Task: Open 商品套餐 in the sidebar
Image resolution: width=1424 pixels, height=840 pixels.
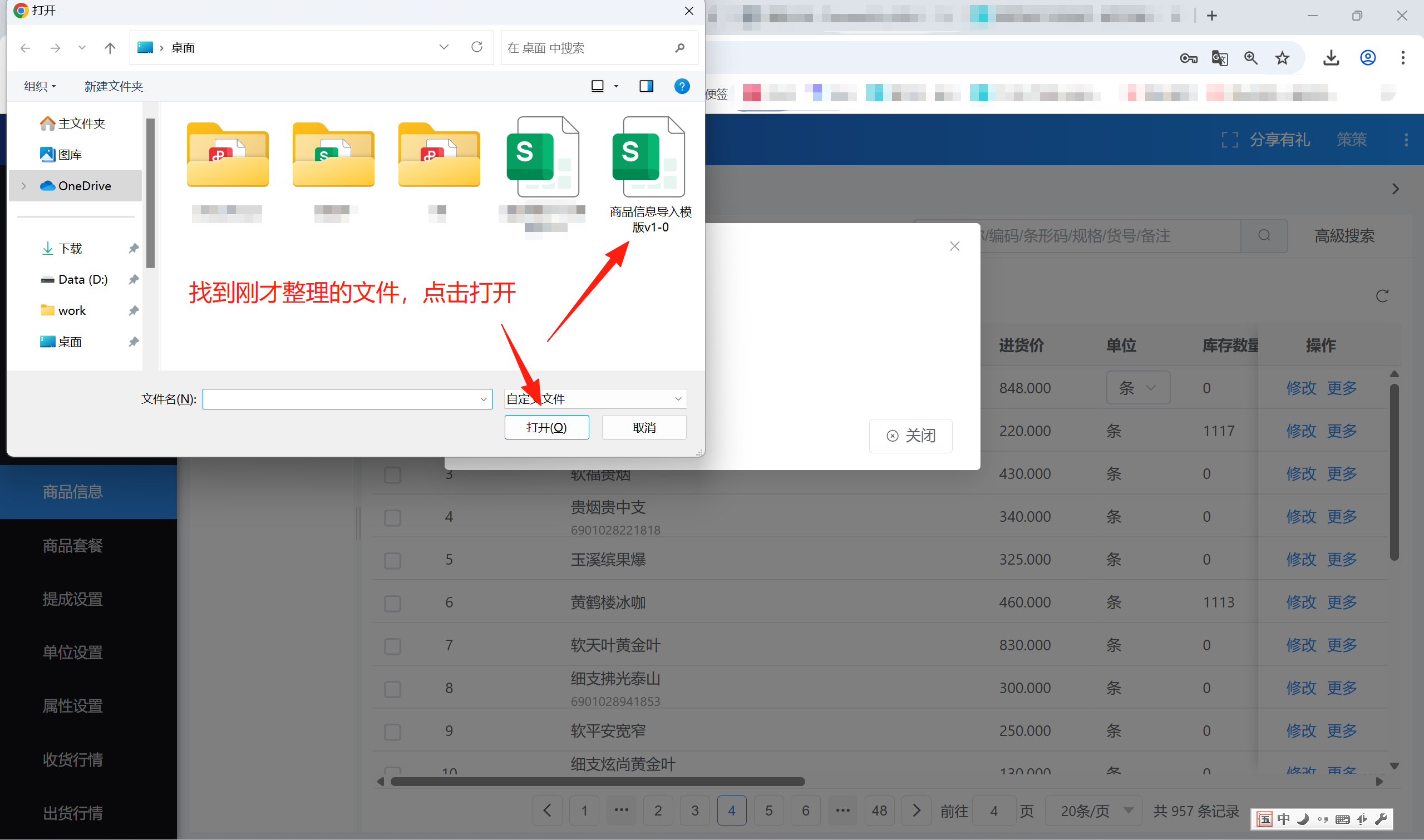Action: coord(72,546)
